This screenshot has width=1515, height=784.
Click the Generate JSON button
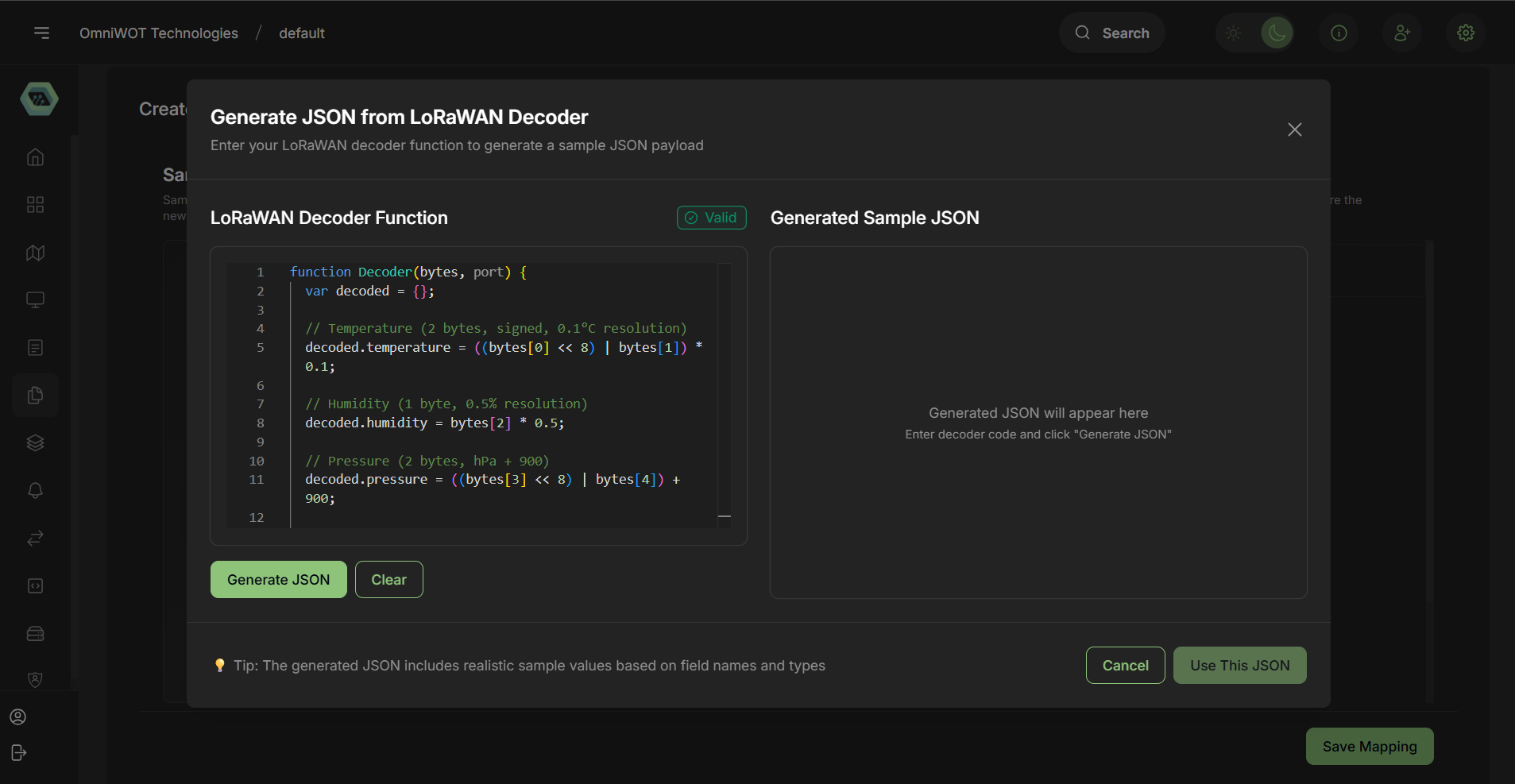[278, 579]
